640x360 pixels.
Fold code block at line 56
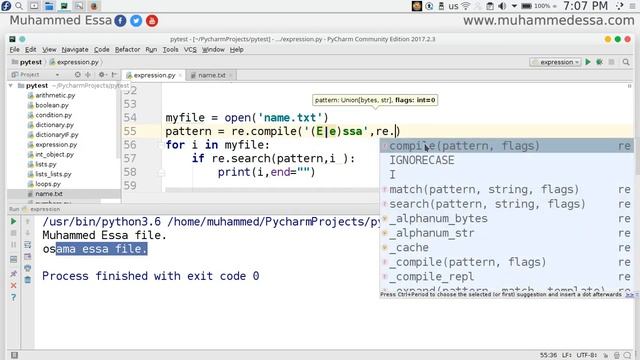coord(161,145)
